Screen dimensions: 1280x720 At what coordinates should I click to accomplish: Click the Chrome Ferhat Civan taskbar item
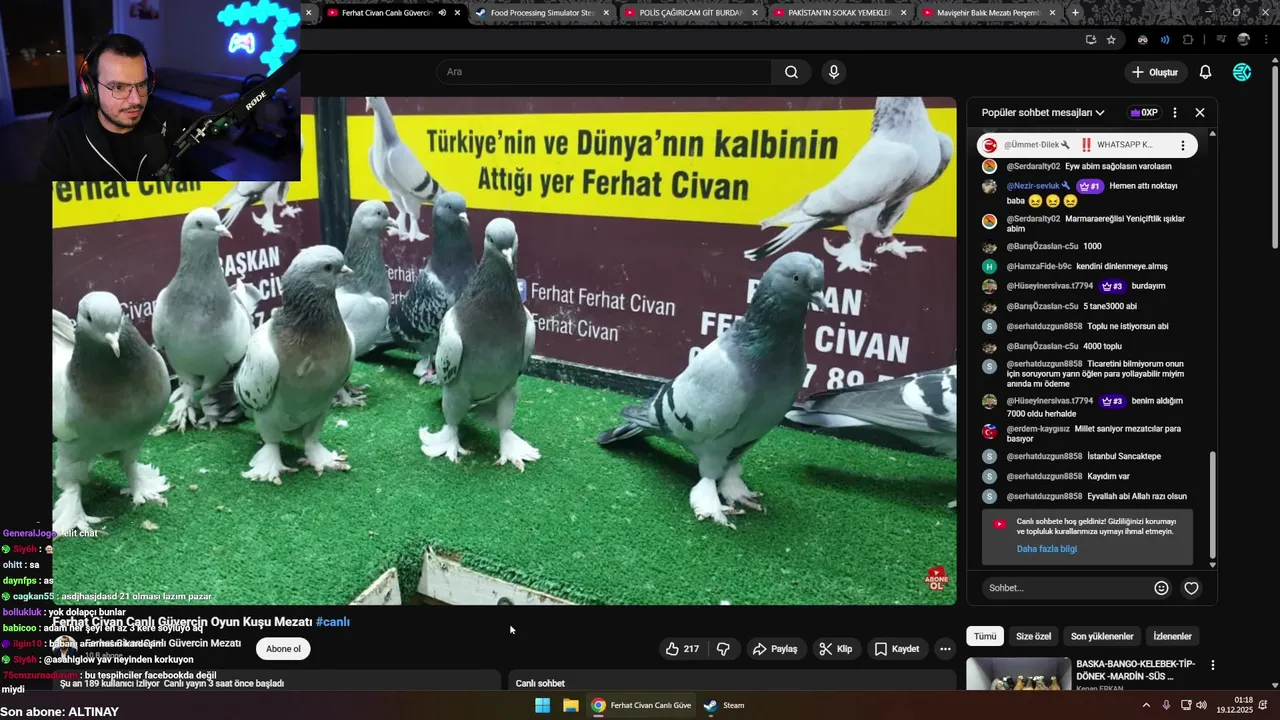641,705
